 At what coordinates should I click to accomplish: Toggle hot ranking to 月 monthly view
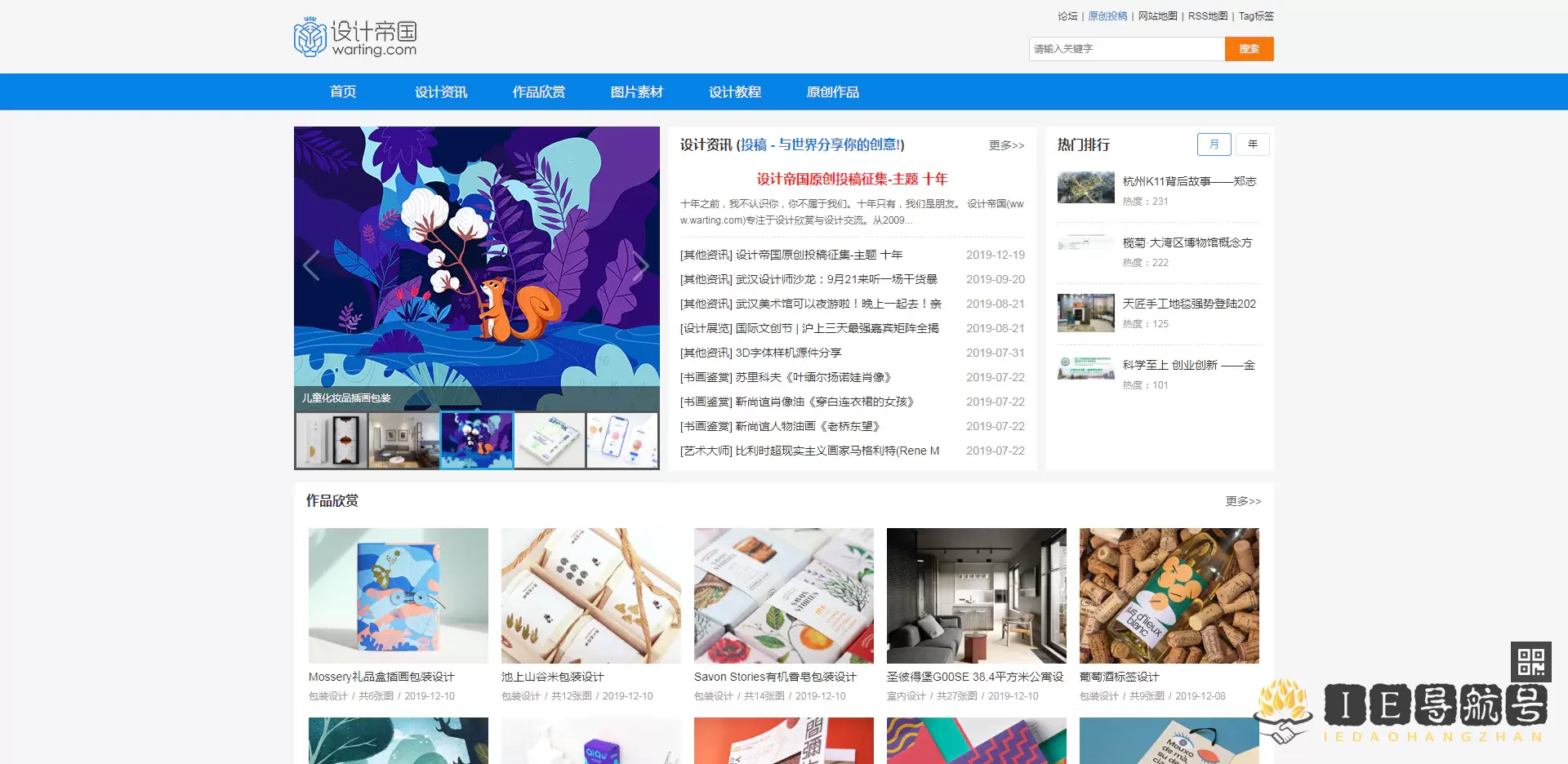pos(1214,144)
